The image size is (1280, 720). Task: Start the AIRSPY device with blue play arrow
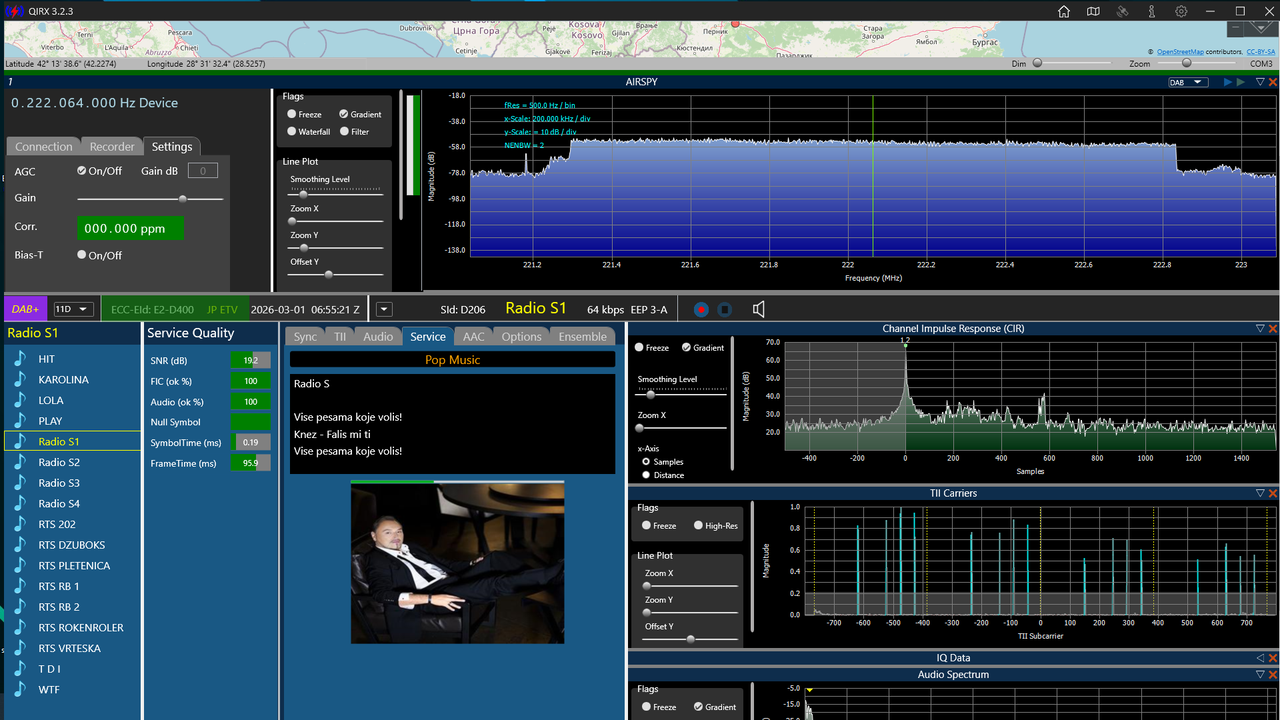click(x=1228, y=82)
